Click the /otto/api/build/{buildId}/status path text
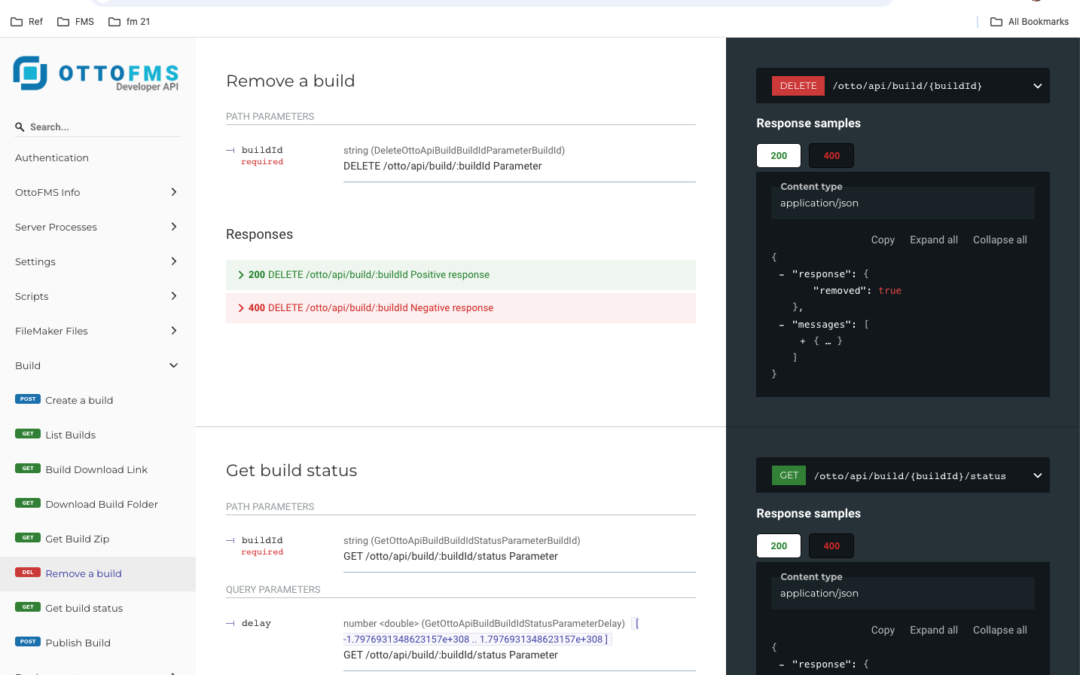Viewport: 1080px width, 675px height. pyautogui.click(x=910, y=476)
